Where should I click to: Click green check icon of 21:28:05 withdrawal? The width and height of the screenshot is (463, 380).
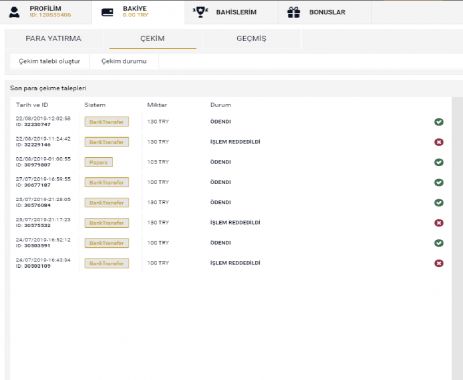[x=439, y=203]
